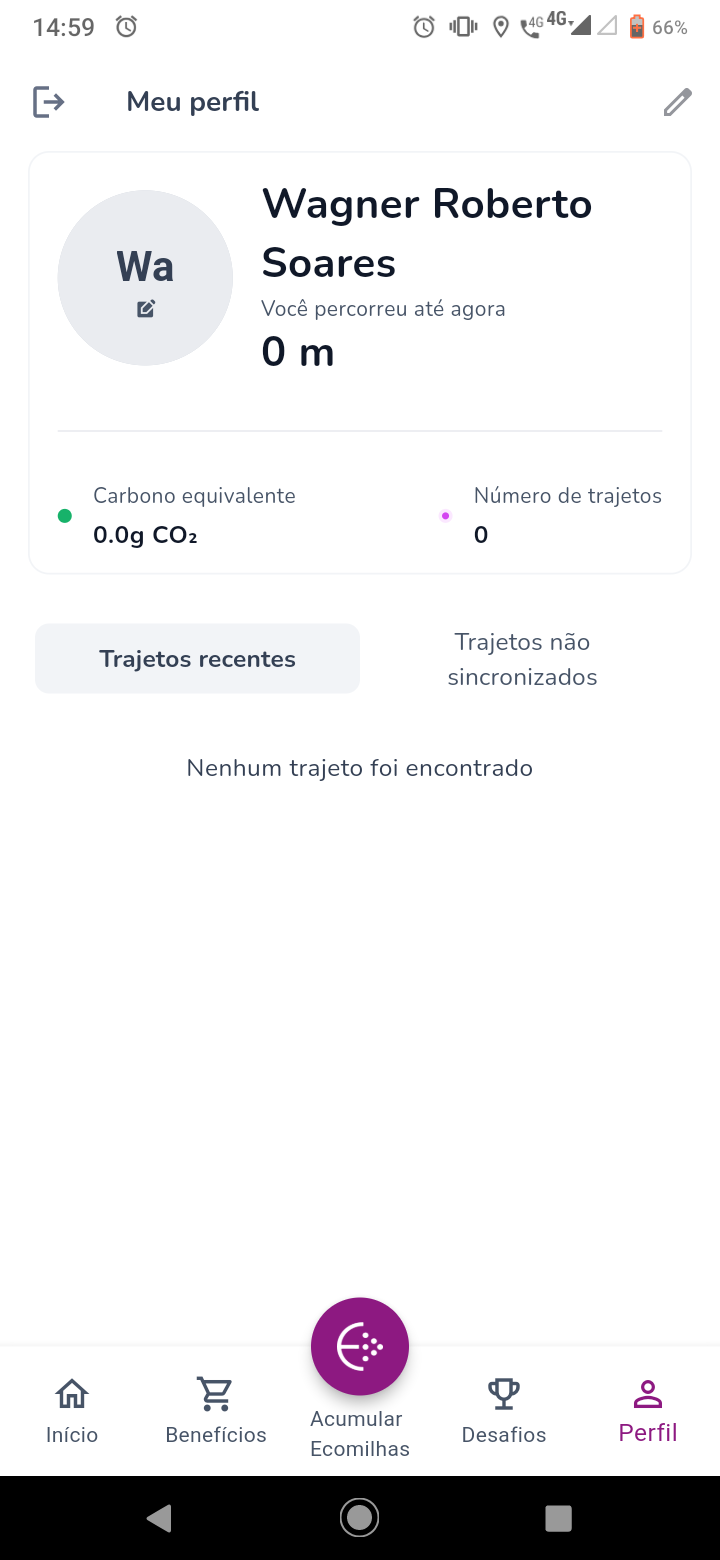720x1560 pixels.
Task: Tap the Android recent apps square
Action: coord(558,1518)
